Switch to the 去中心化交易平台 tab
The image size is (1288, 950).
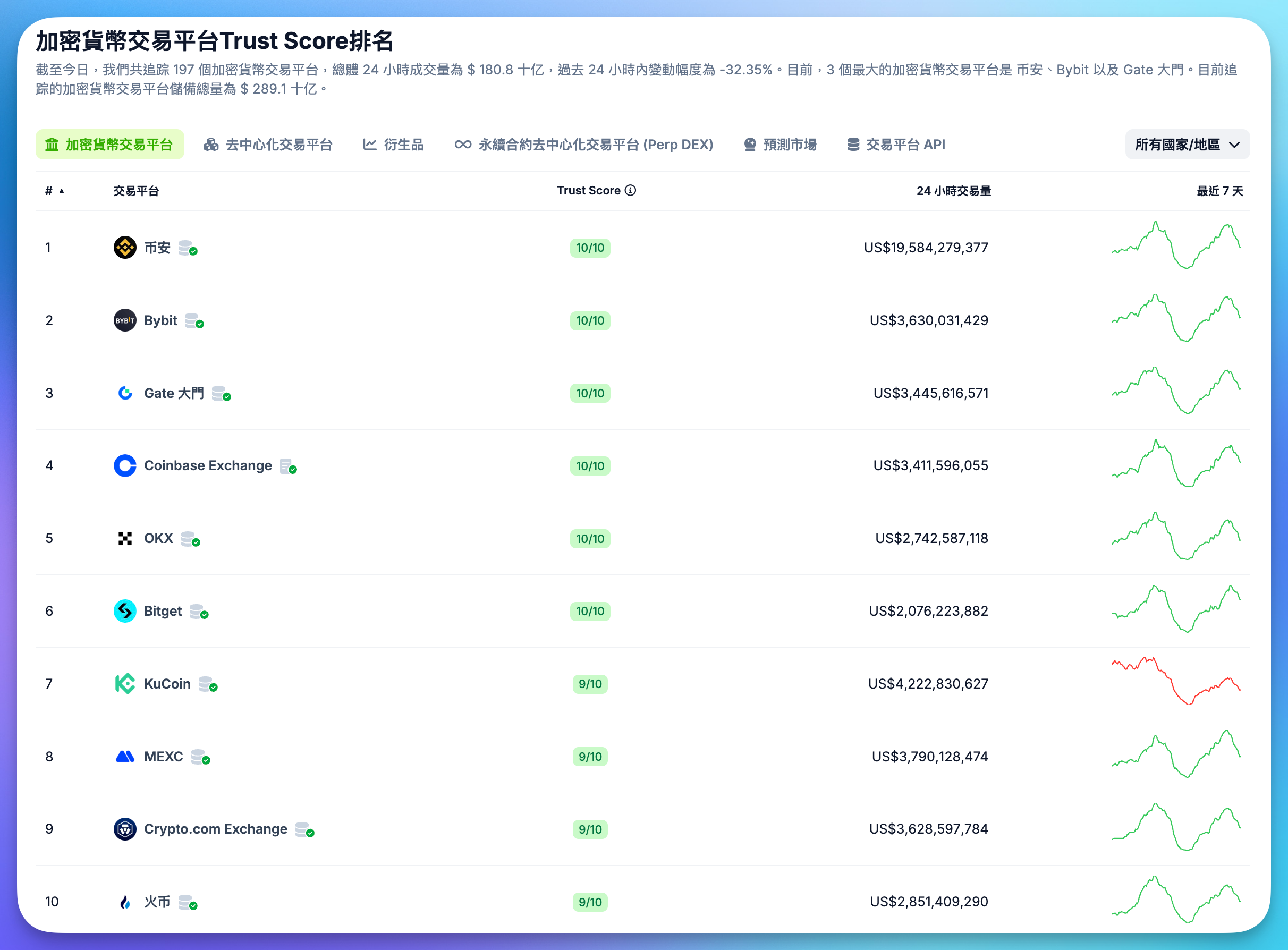(x=268, y=145)
